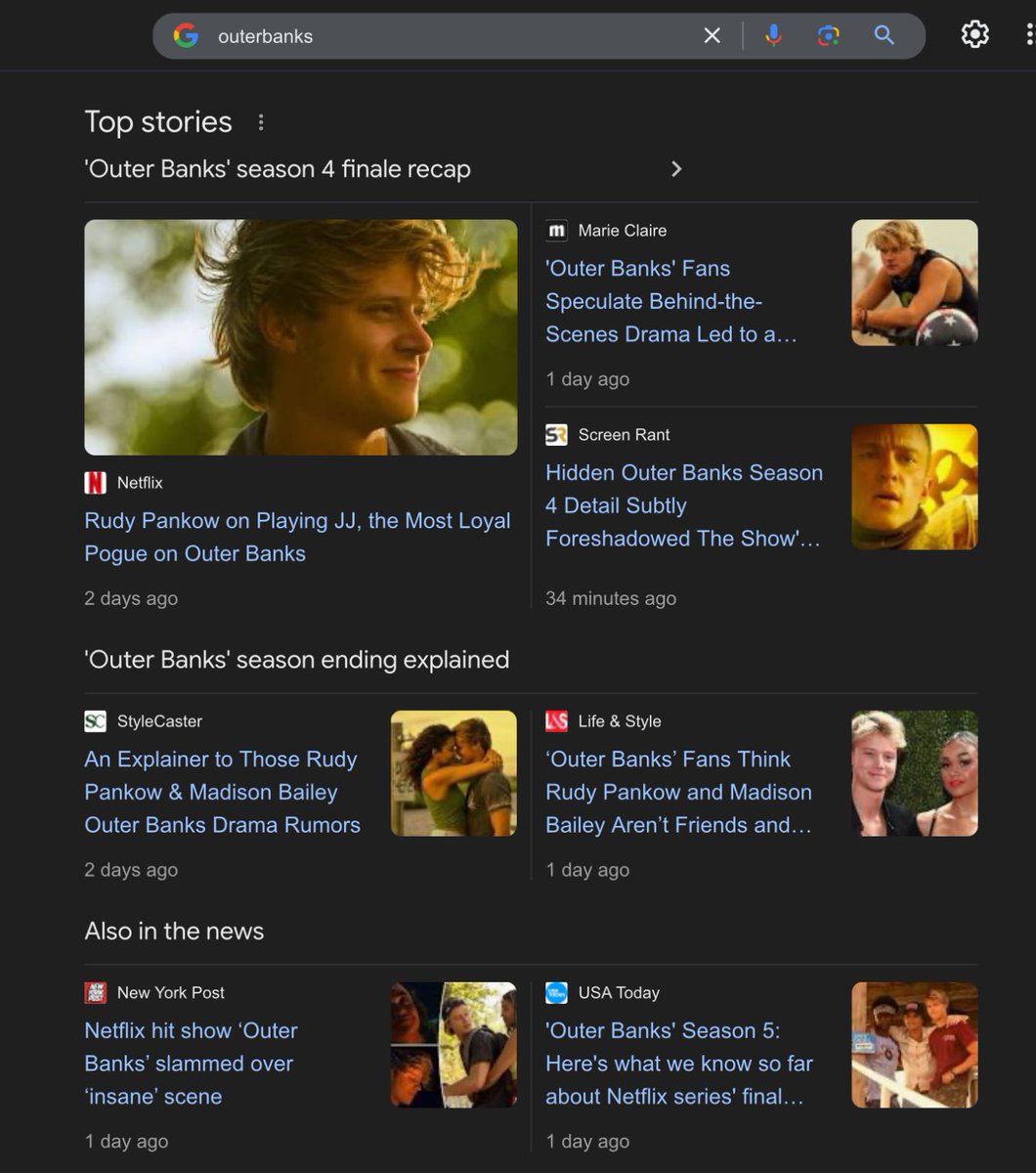1036x1173 pixels.
Task: Click the Marie Claire source icon
Action: (x=556, y=231)
